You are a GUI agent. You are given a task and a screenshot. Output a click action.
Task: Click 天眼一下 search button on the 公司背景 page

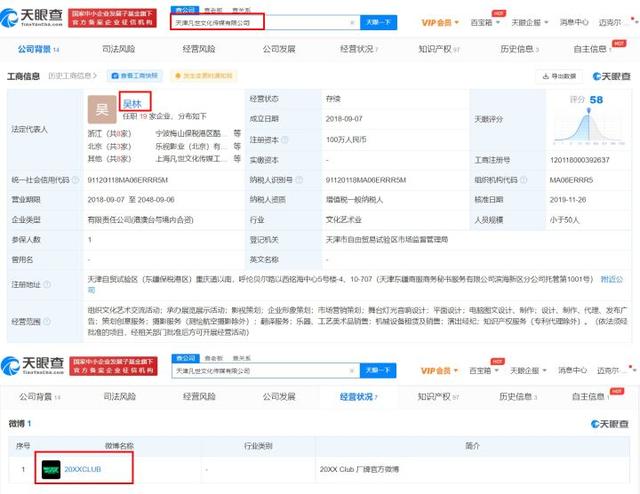click(378, 22)
